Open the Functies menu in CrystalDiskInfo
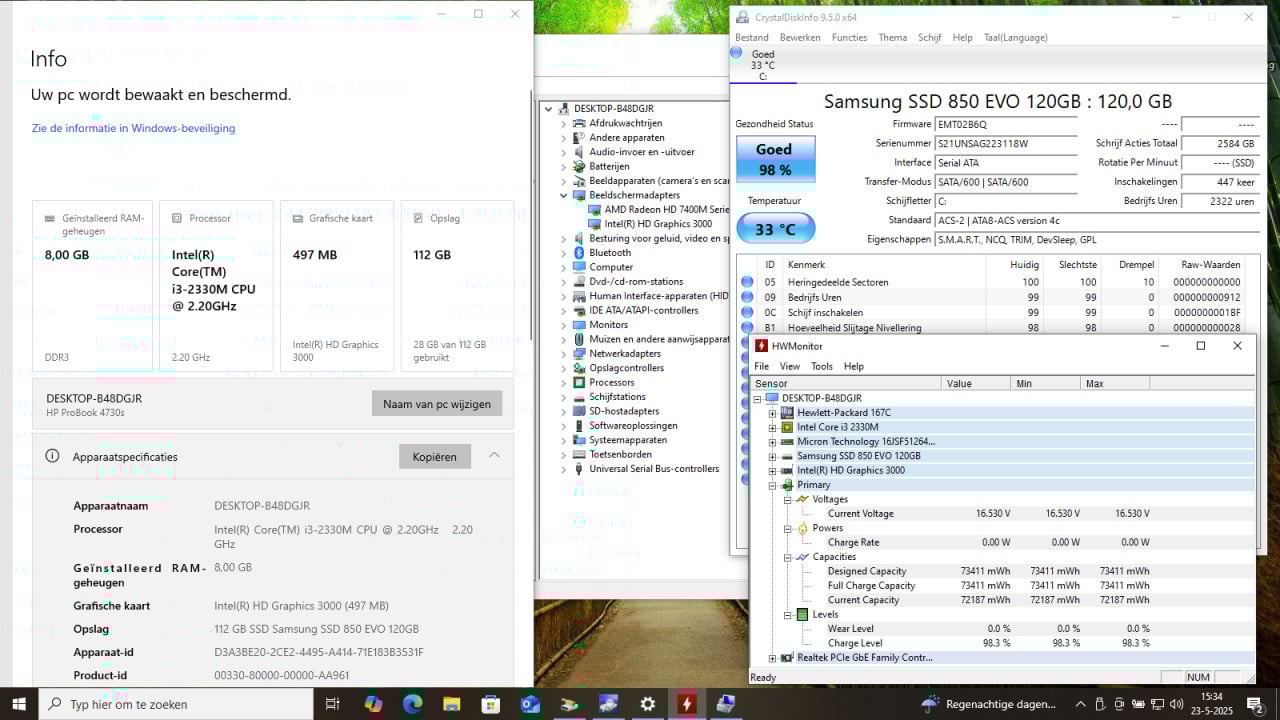This screenshot has width=1280, height=720. [x=849, y=38]
